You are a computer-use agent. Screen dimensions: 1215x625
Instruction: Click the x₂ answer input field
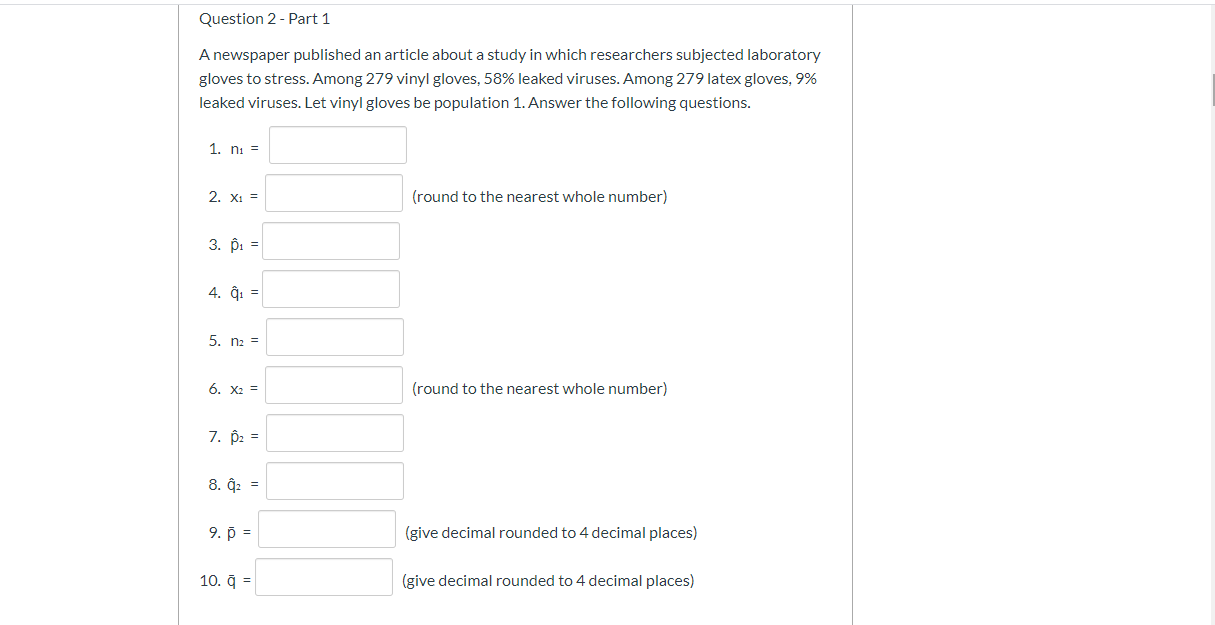tap(334, 384)
